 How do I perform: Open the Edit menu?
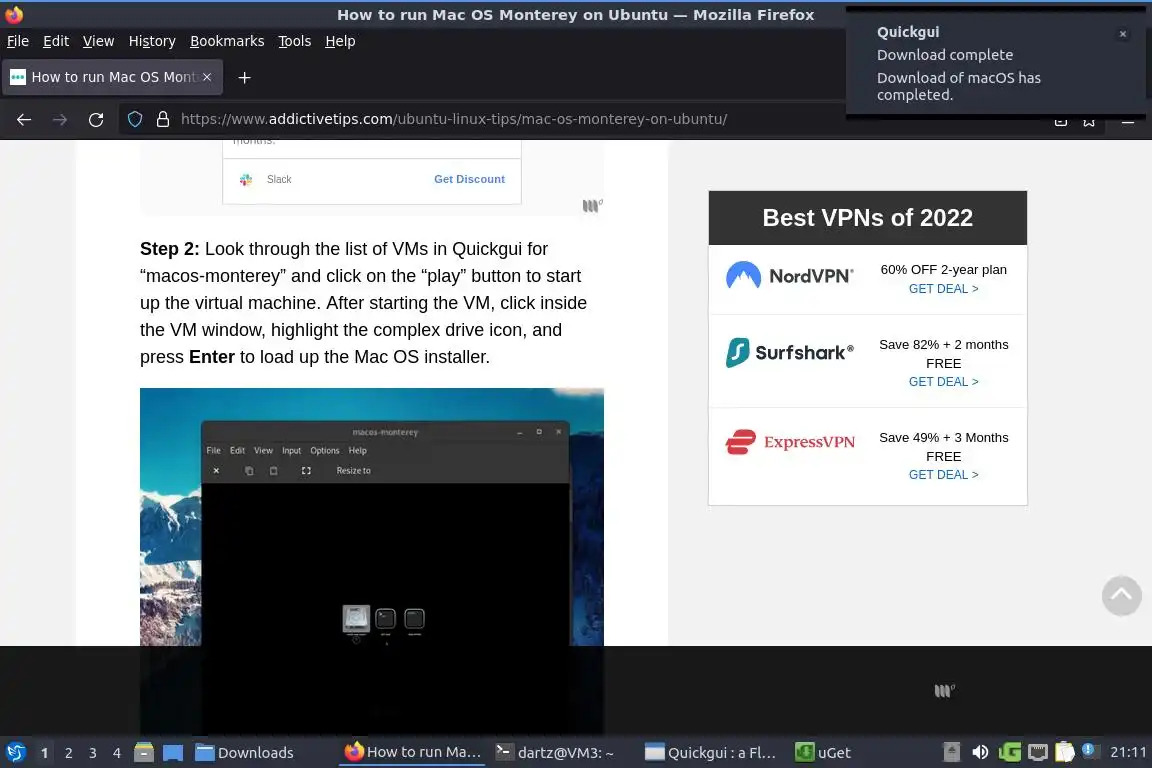pos(56,41)
